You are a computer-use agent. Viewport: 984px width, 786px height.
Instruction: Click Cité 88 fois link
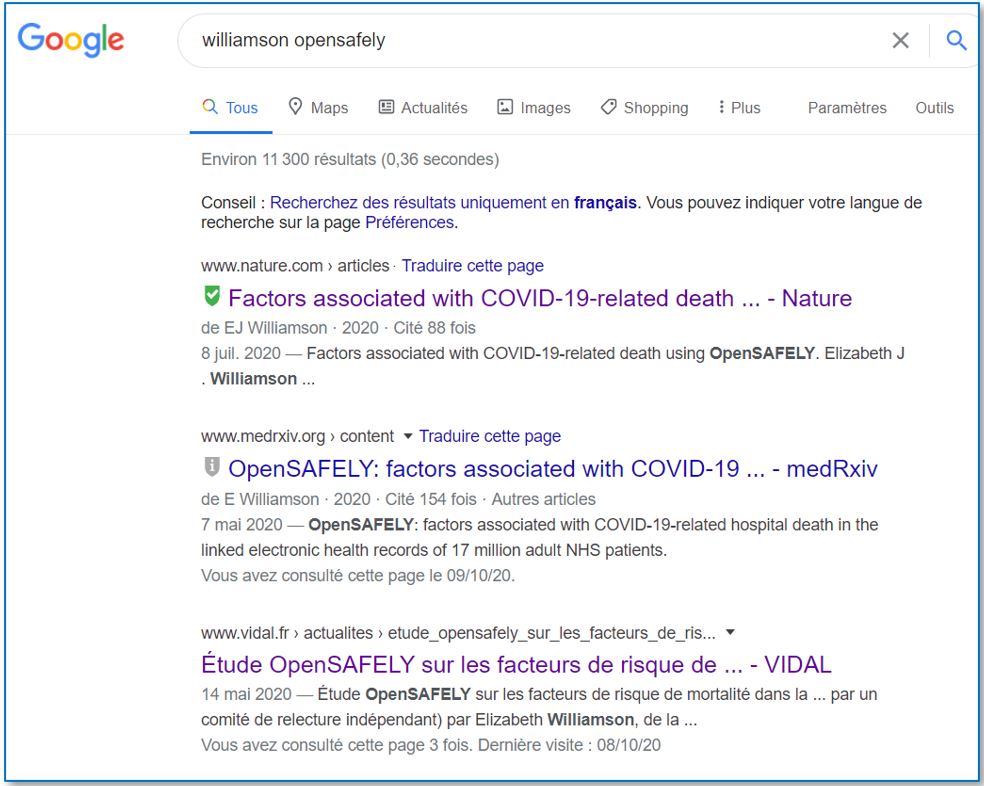click(x=434, y=328)
